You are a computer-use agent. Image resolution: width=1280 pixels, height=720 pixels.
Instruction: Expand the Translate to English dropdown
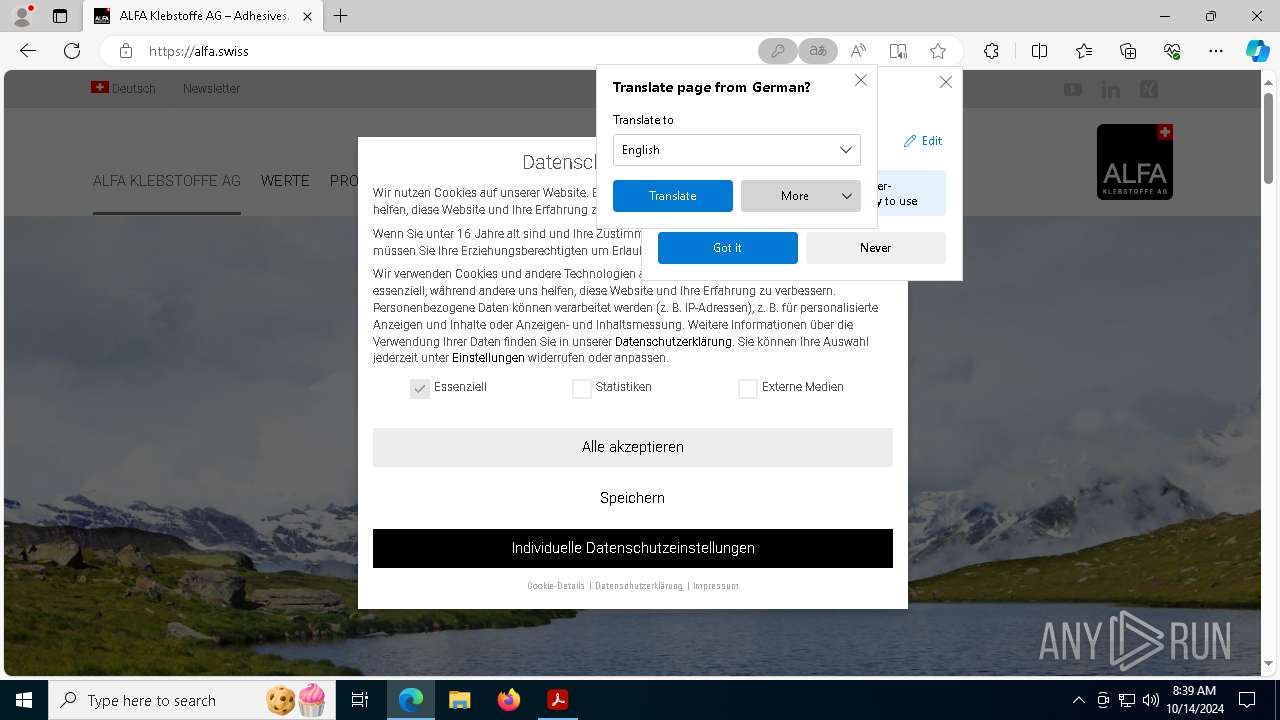pyautogui.click(x=737, y=150)
